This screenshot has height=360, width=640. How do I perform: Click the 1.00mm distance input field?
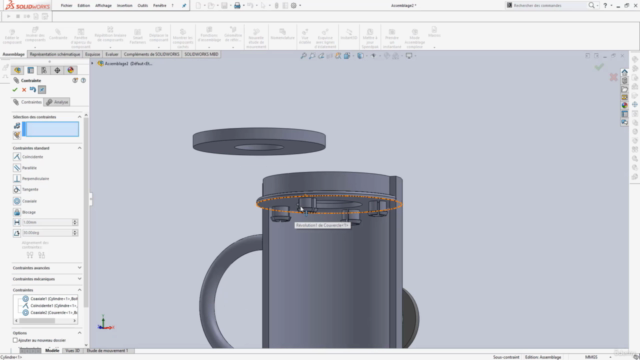point(47,222)
